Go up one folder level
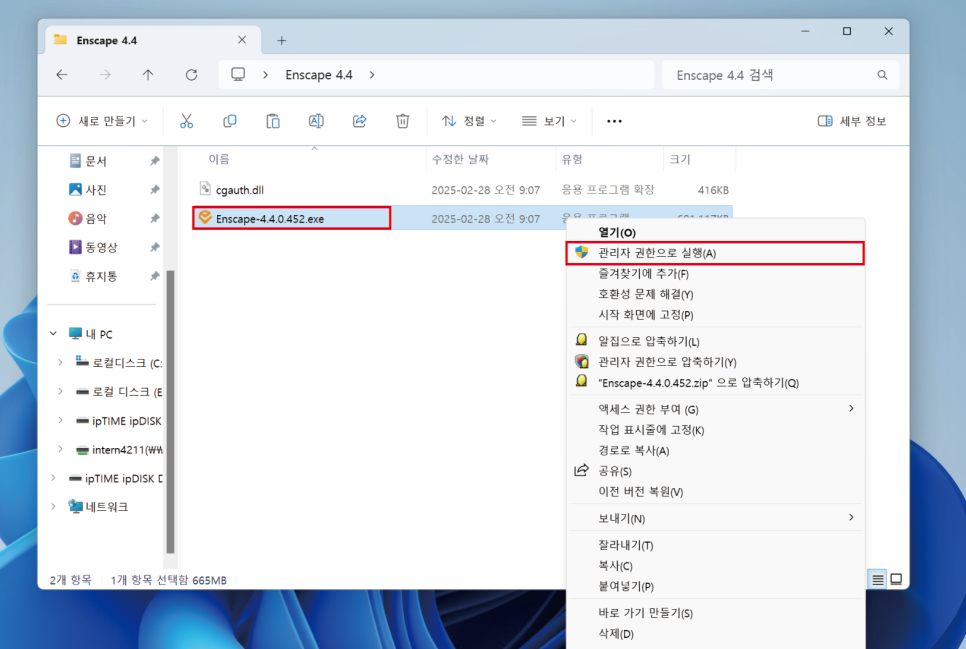The image size is (966, 649). click(x=148, y=75)
